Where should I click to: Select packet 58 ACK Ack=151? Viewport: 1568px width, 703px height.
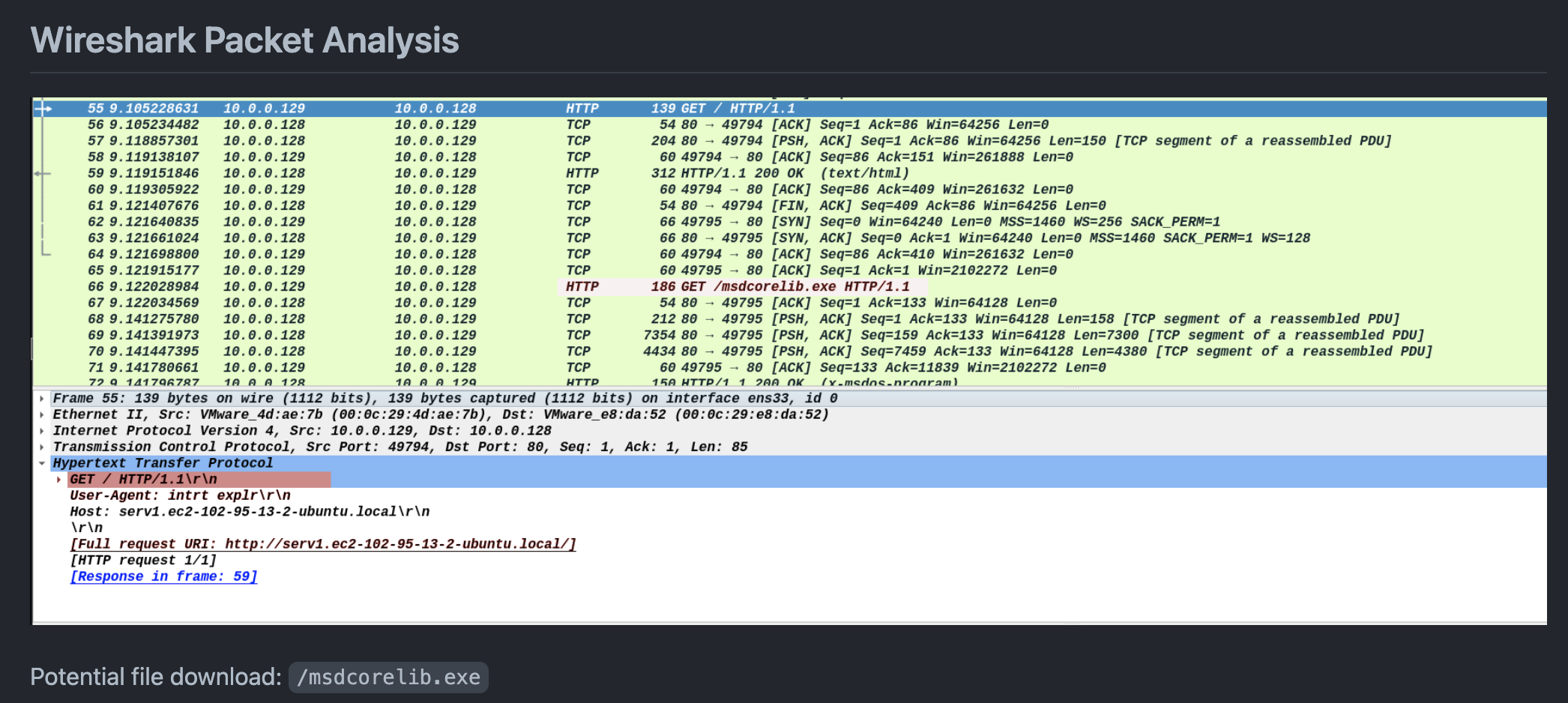click(x=790, y=157)
